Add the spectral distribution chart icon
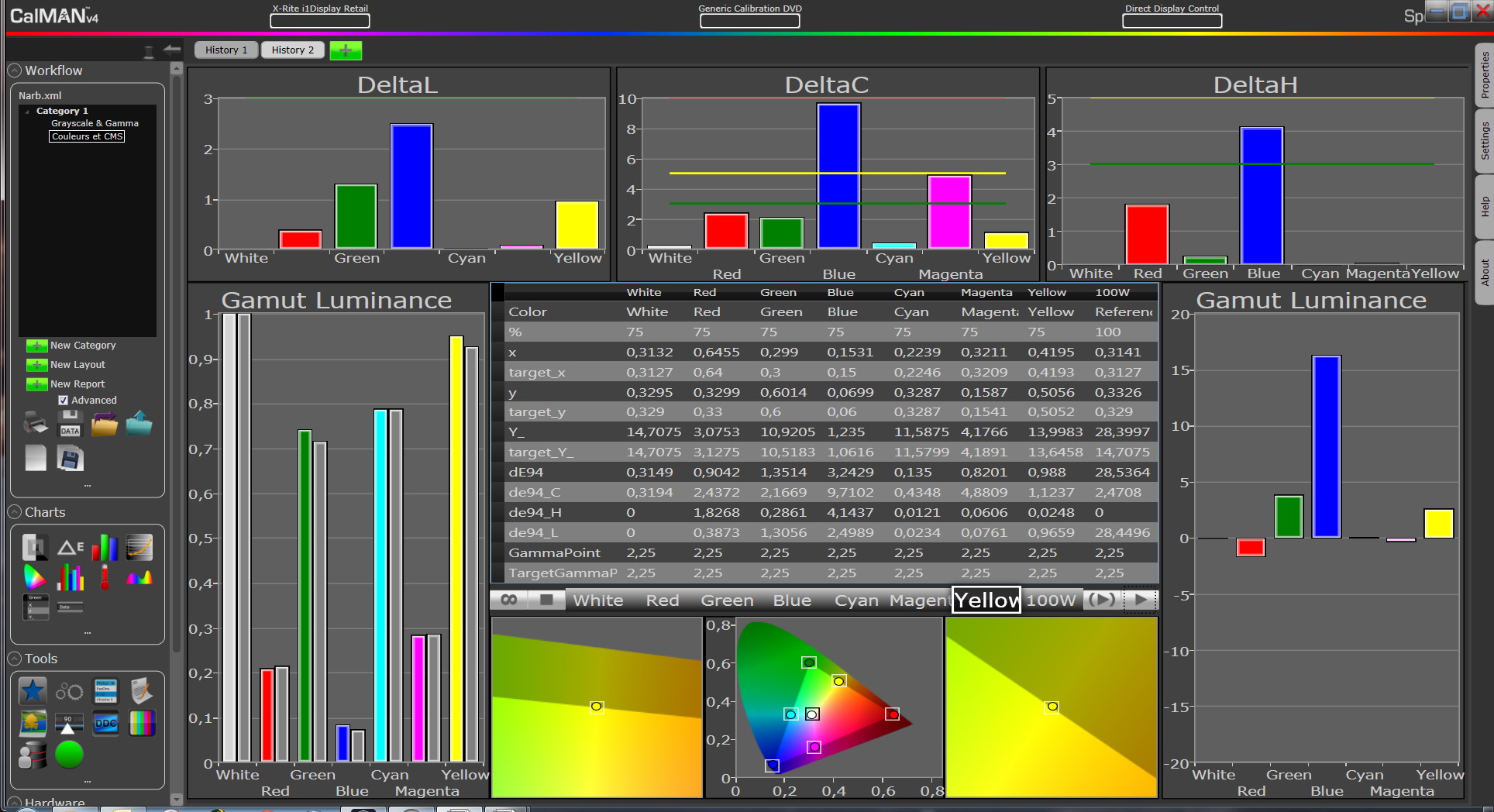 point(139,577)
